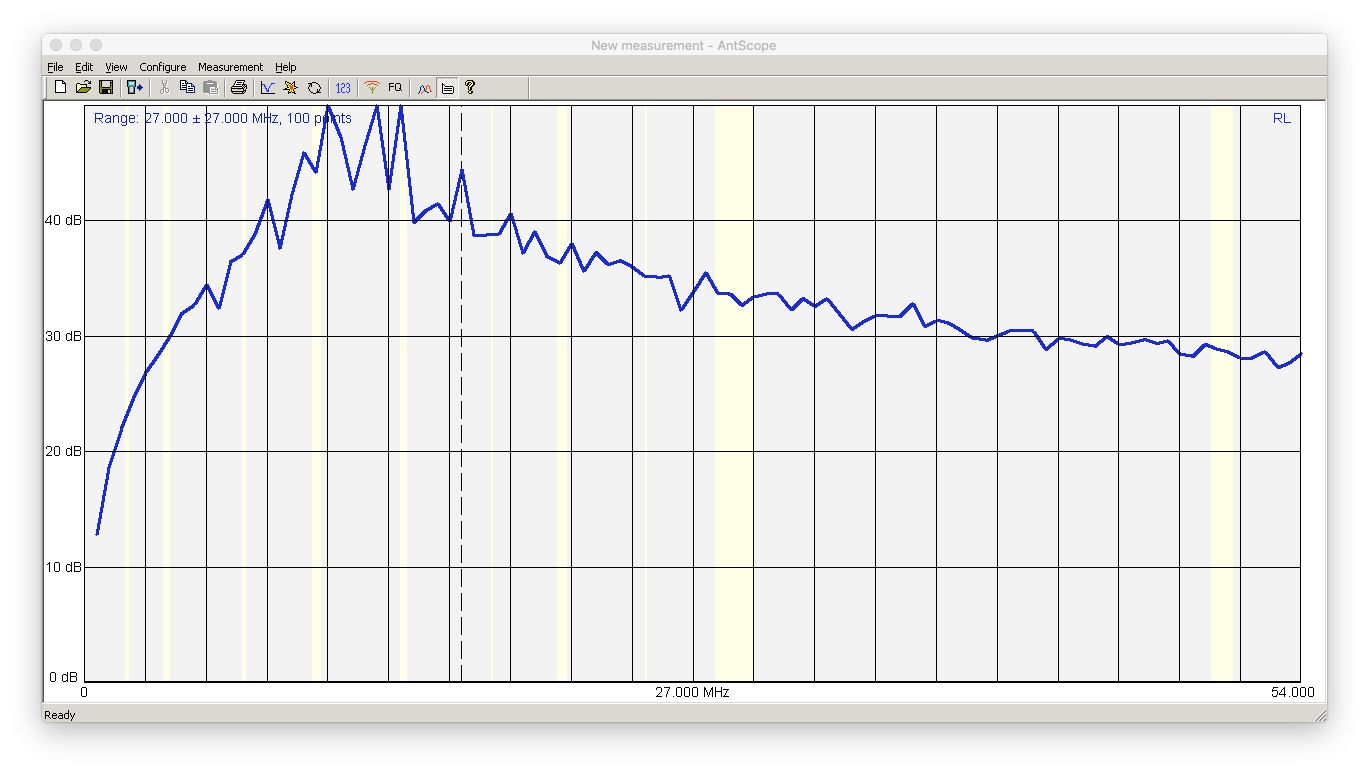
Task: Open a file with the folder icon
Action: click(x=83, y=88)
